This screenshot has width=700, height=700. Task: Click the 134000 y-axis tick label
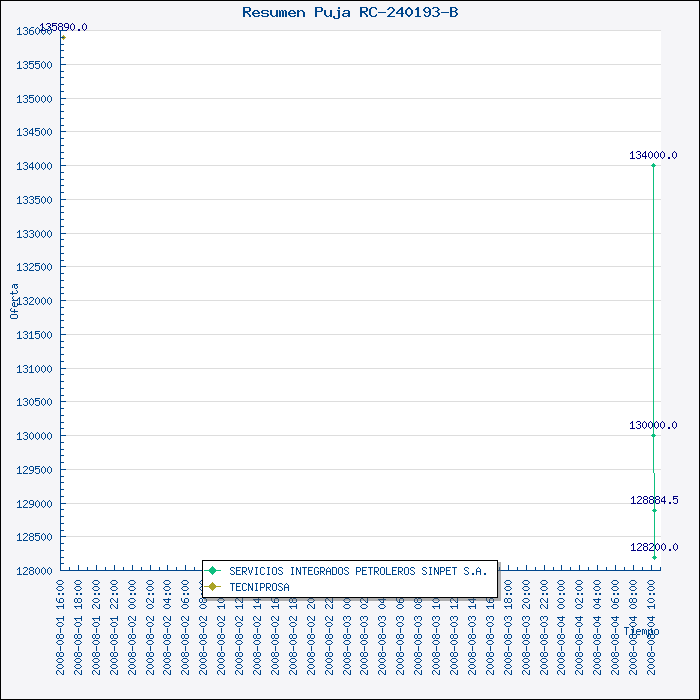pyautogui.click(x=34, y=166)
